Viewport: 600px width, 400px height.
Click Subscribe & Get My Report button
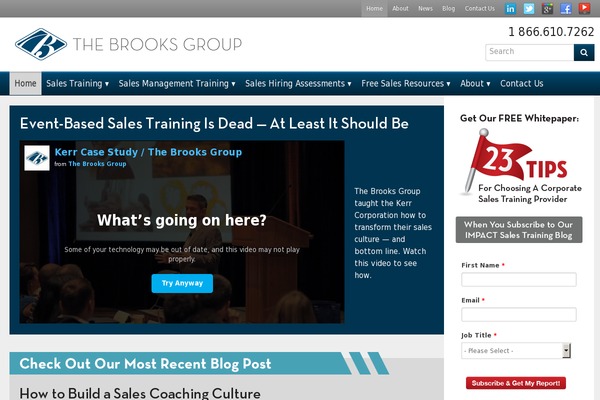pos(515,383)
